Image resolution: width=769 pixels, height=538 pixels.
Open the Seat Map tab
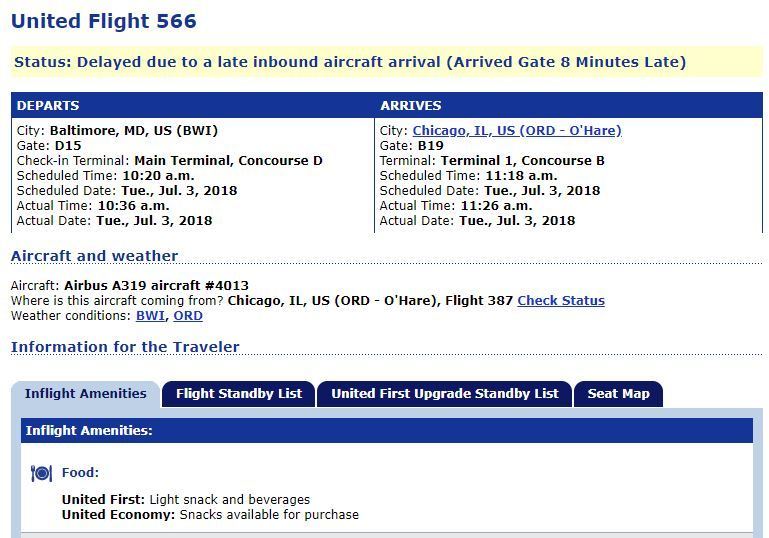618,394
